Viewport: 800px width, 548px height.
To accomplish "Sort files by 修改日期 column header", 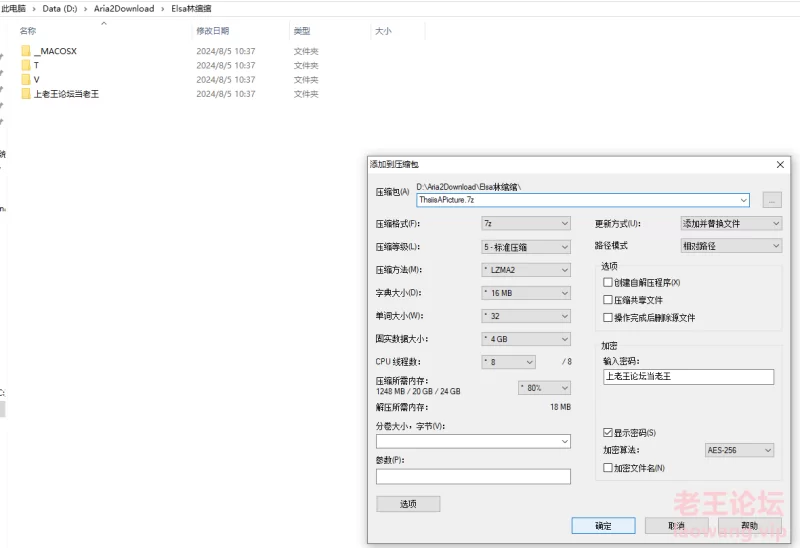I will click(213, 31).
